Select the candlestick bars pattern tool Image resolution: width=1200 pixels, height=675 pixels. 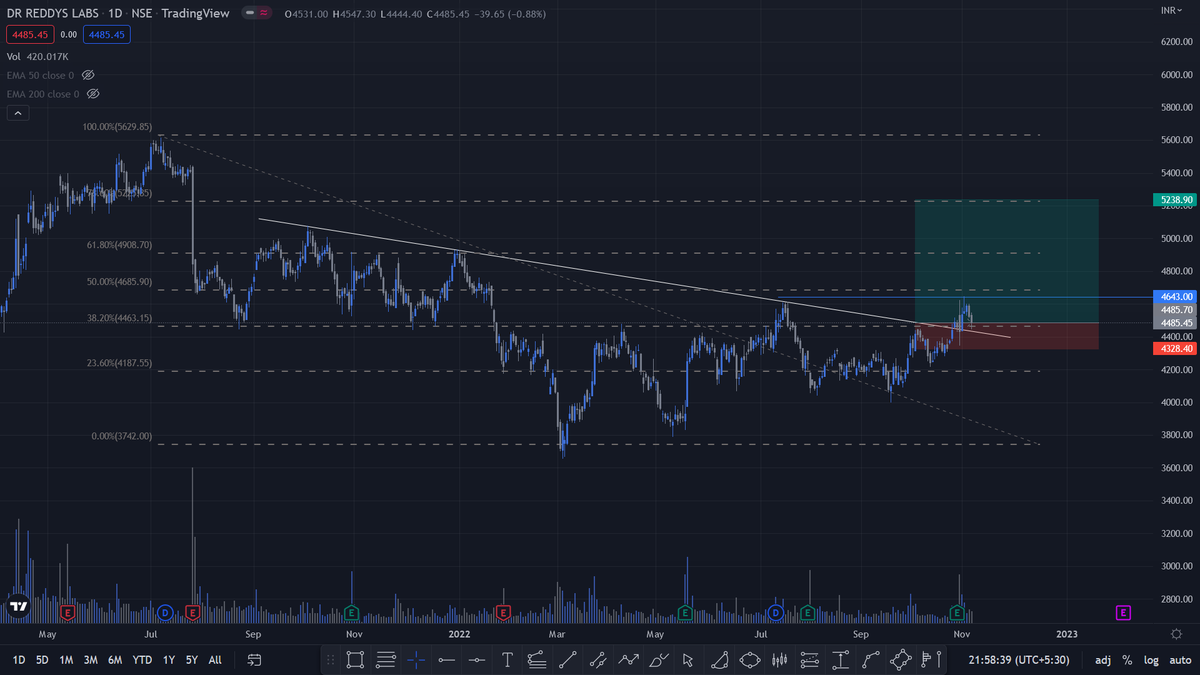click(x=779, y=659)
